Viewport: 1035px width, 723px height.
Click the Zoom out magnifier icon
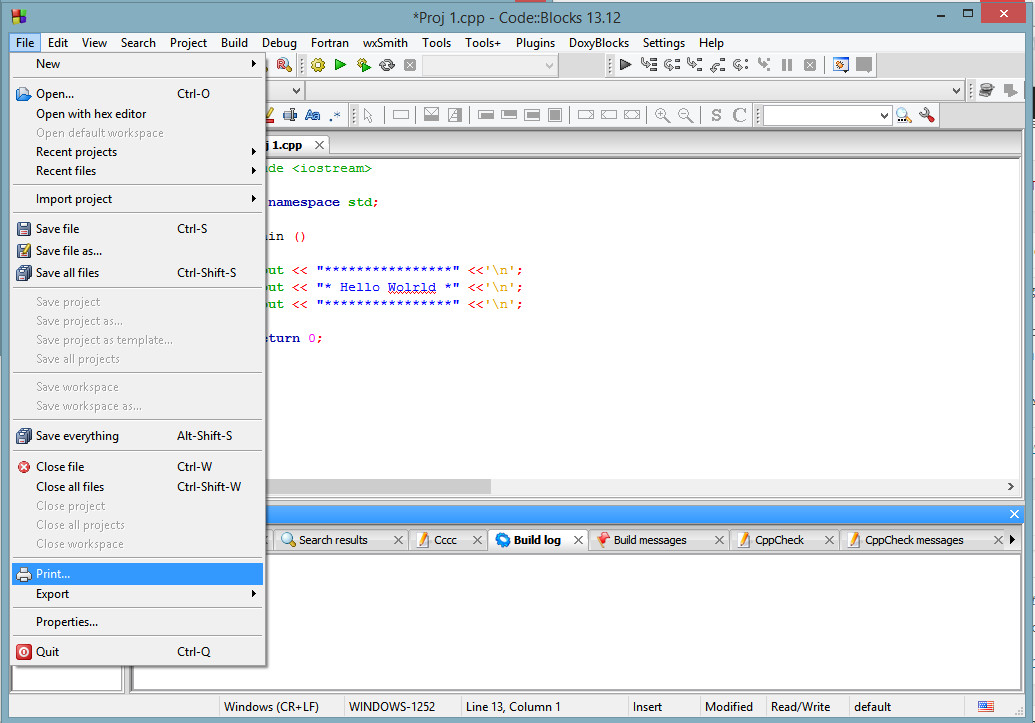[686, 116]
